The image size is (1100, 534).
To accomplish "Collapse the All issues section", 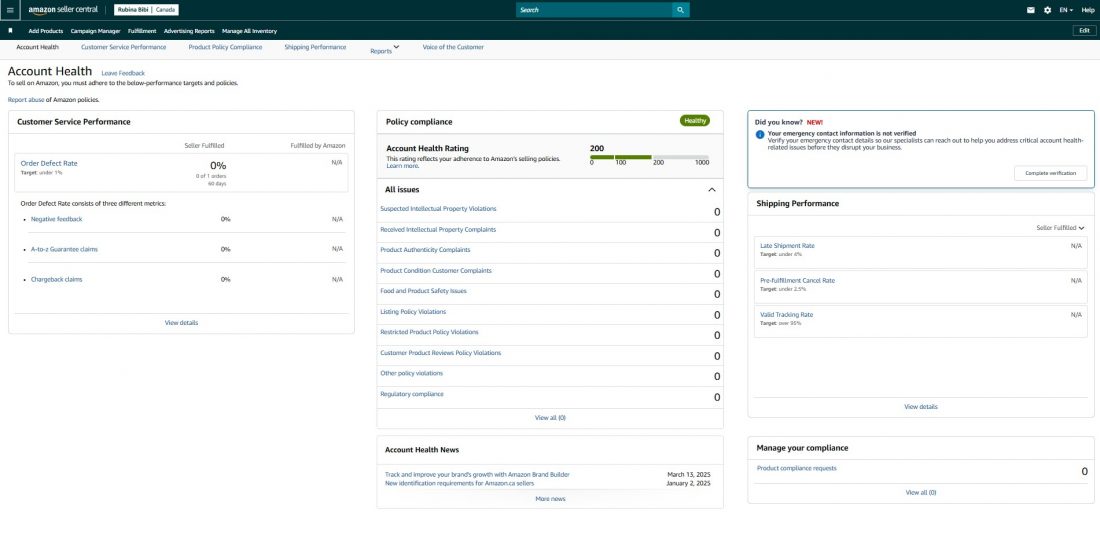I will (712, 189).
